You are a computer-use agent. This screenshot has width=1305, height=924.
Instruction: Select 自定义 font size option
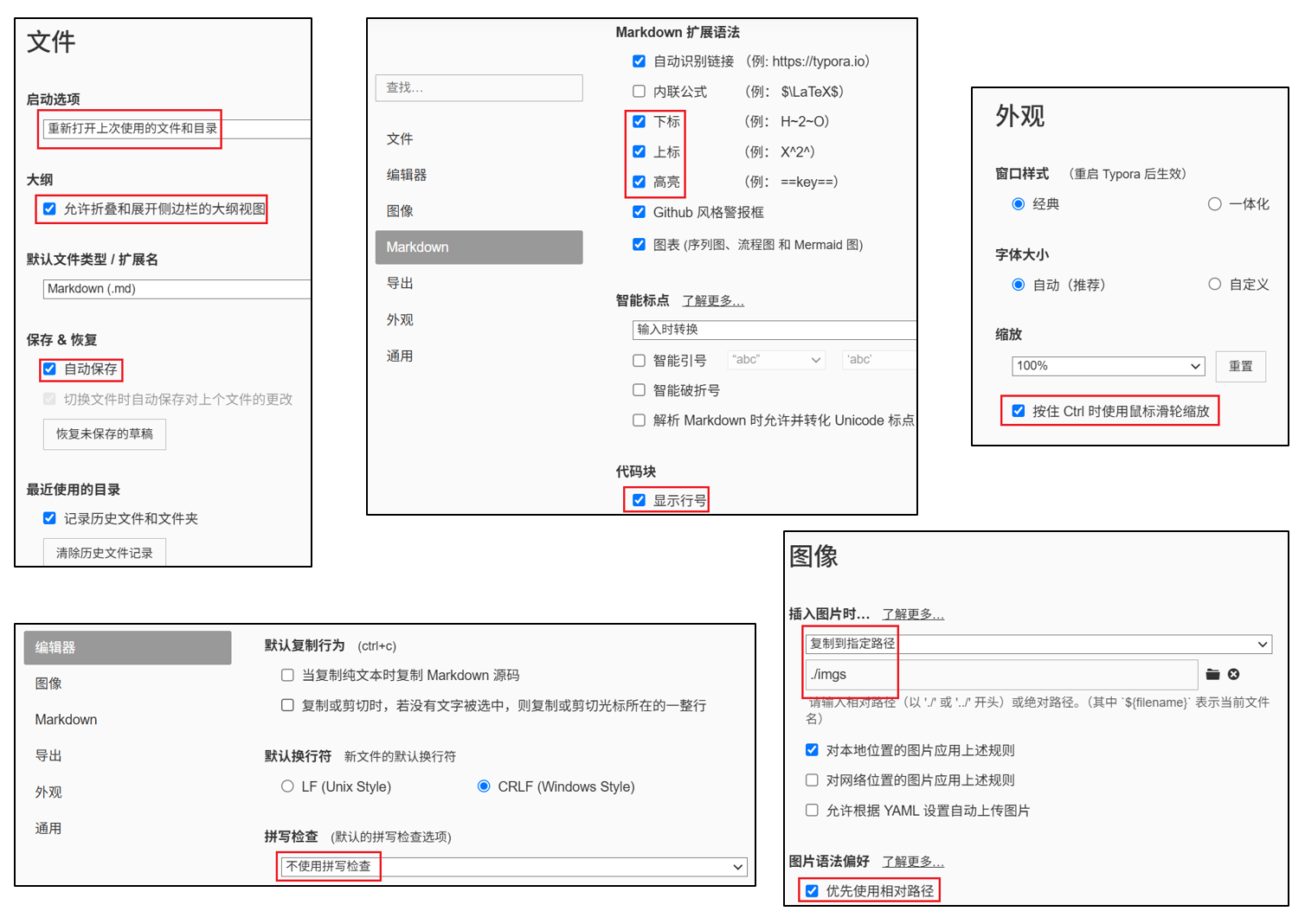tap(1215, 285)
